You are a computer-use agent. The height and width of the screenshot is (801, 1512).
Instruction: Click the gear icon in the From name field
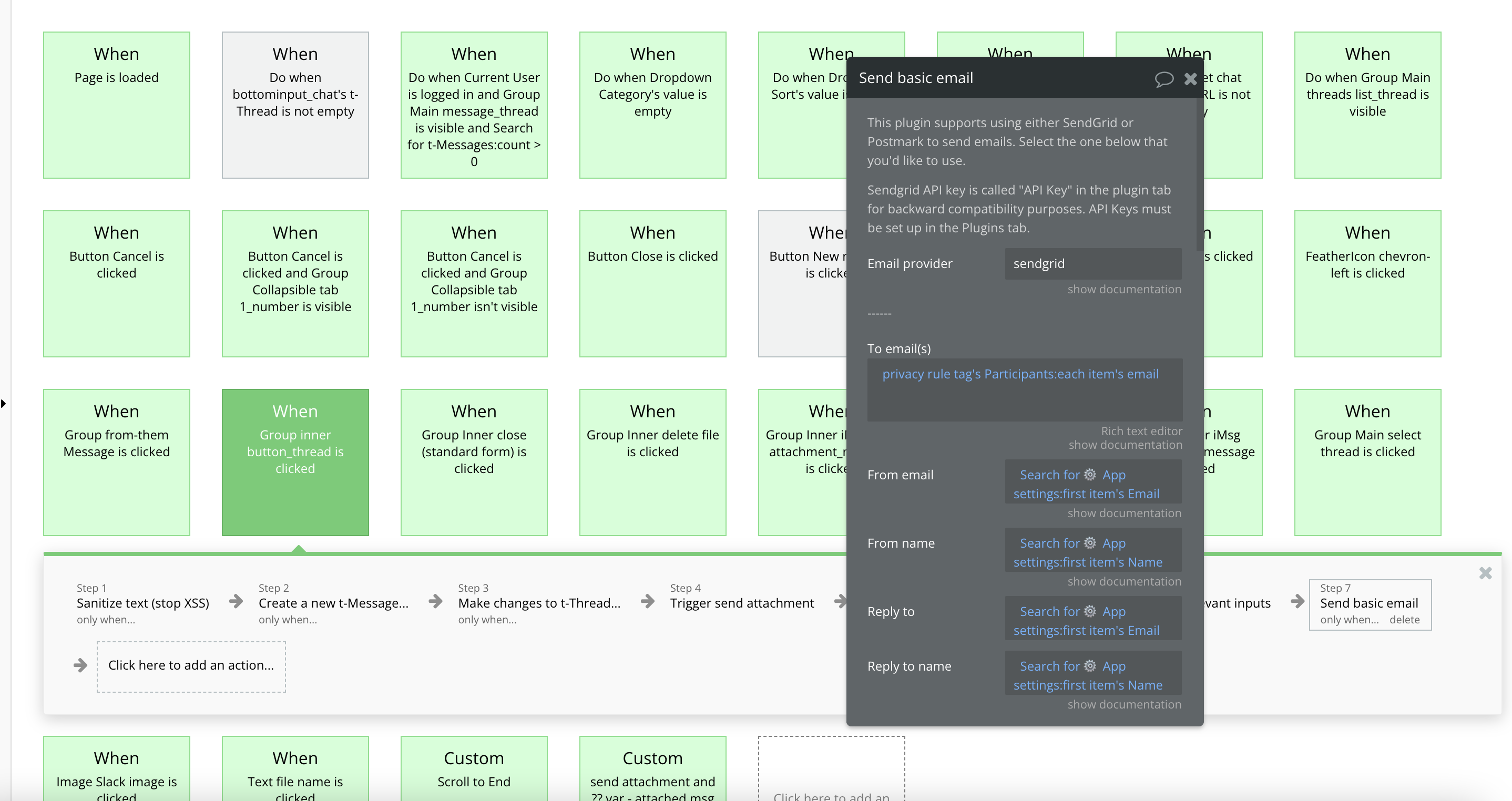pyautogui.click(x=1090, y=542)
